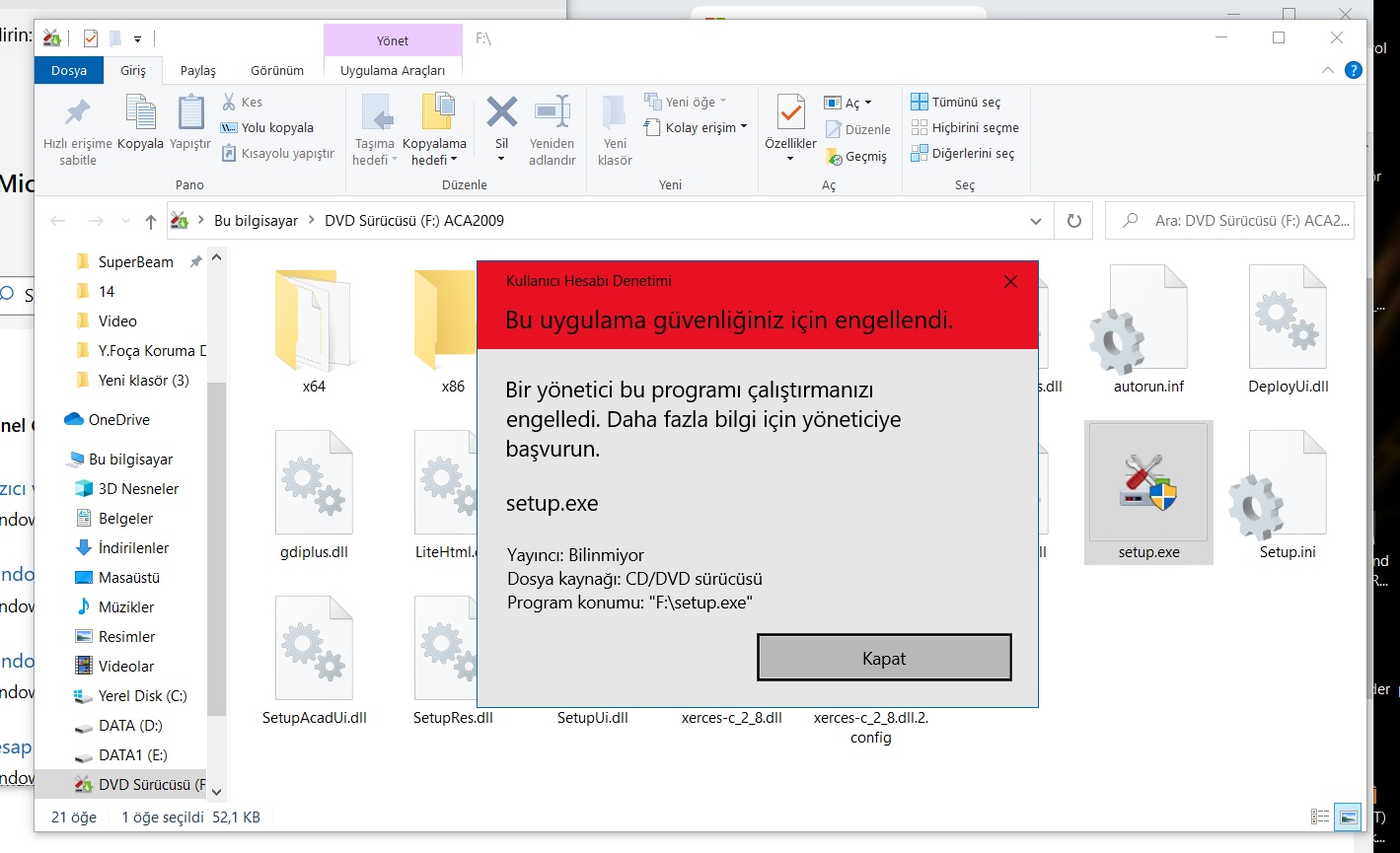The width and height of the screenshot is (1400, 853).
Task: Click the Kes scissors command
Action: [242, 102]
